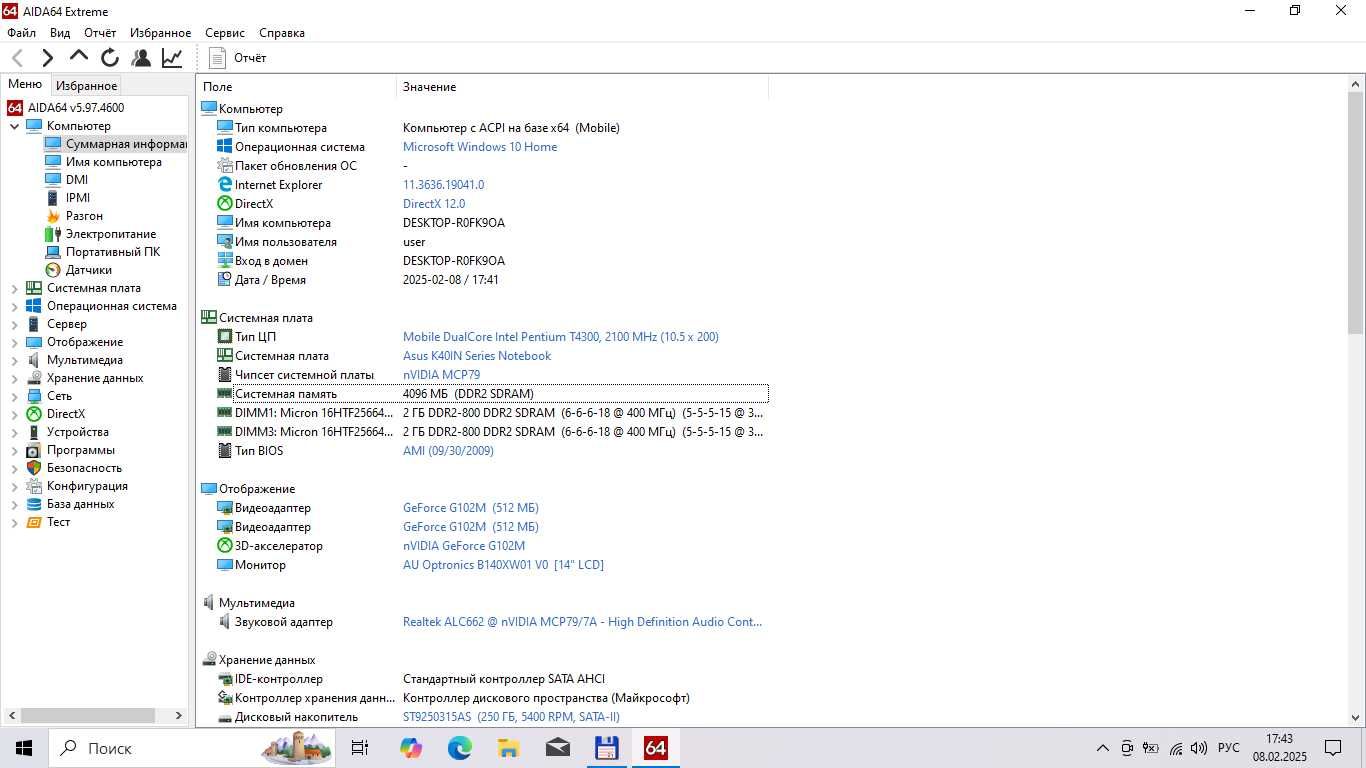Open AU Optronics B140XW01 monitor link
The height and width of the screenshot is (768, 1366).
coord(503,565)
